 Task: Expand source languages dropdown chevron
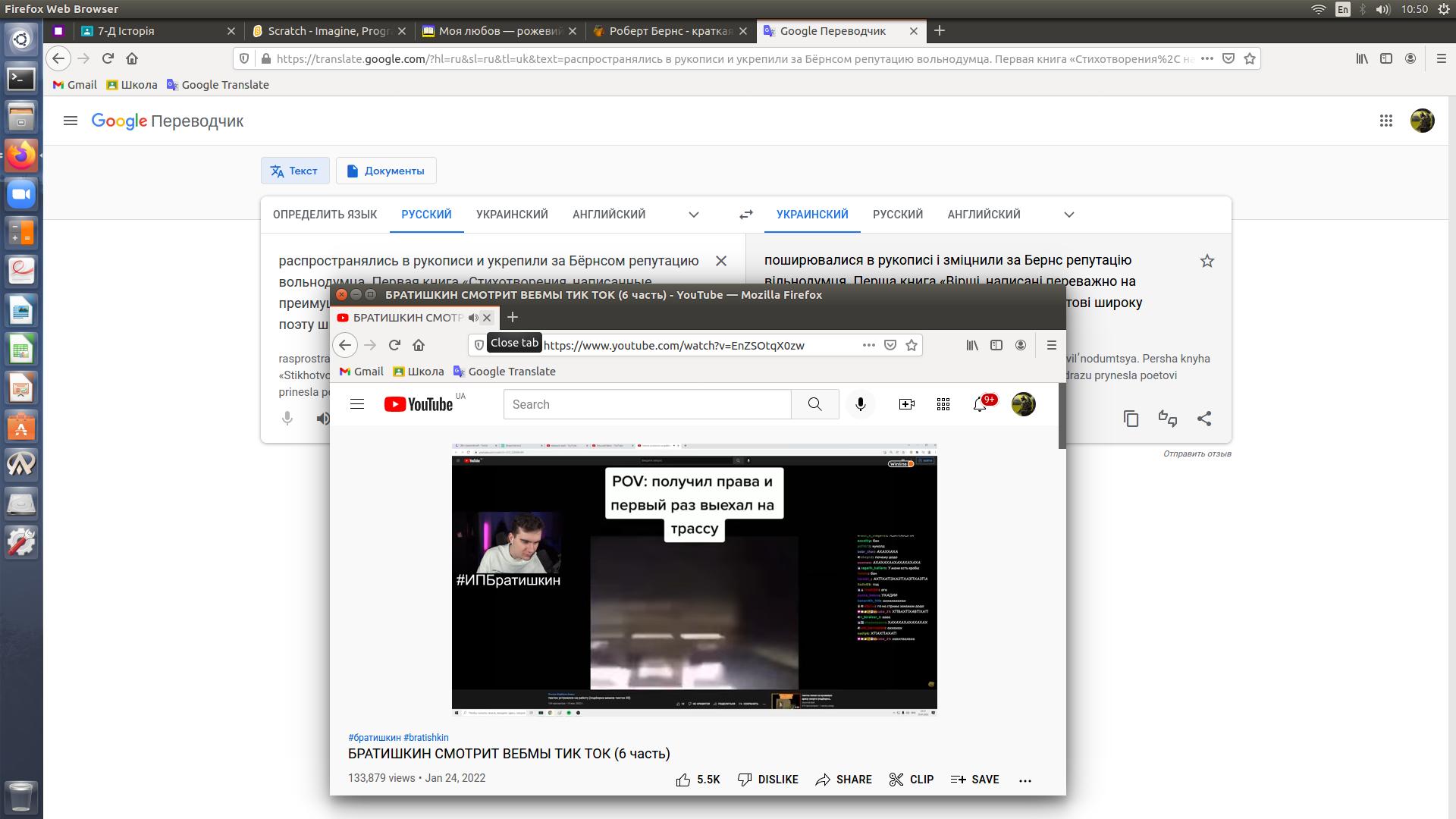pyautogui.click(x=693, y=215)
